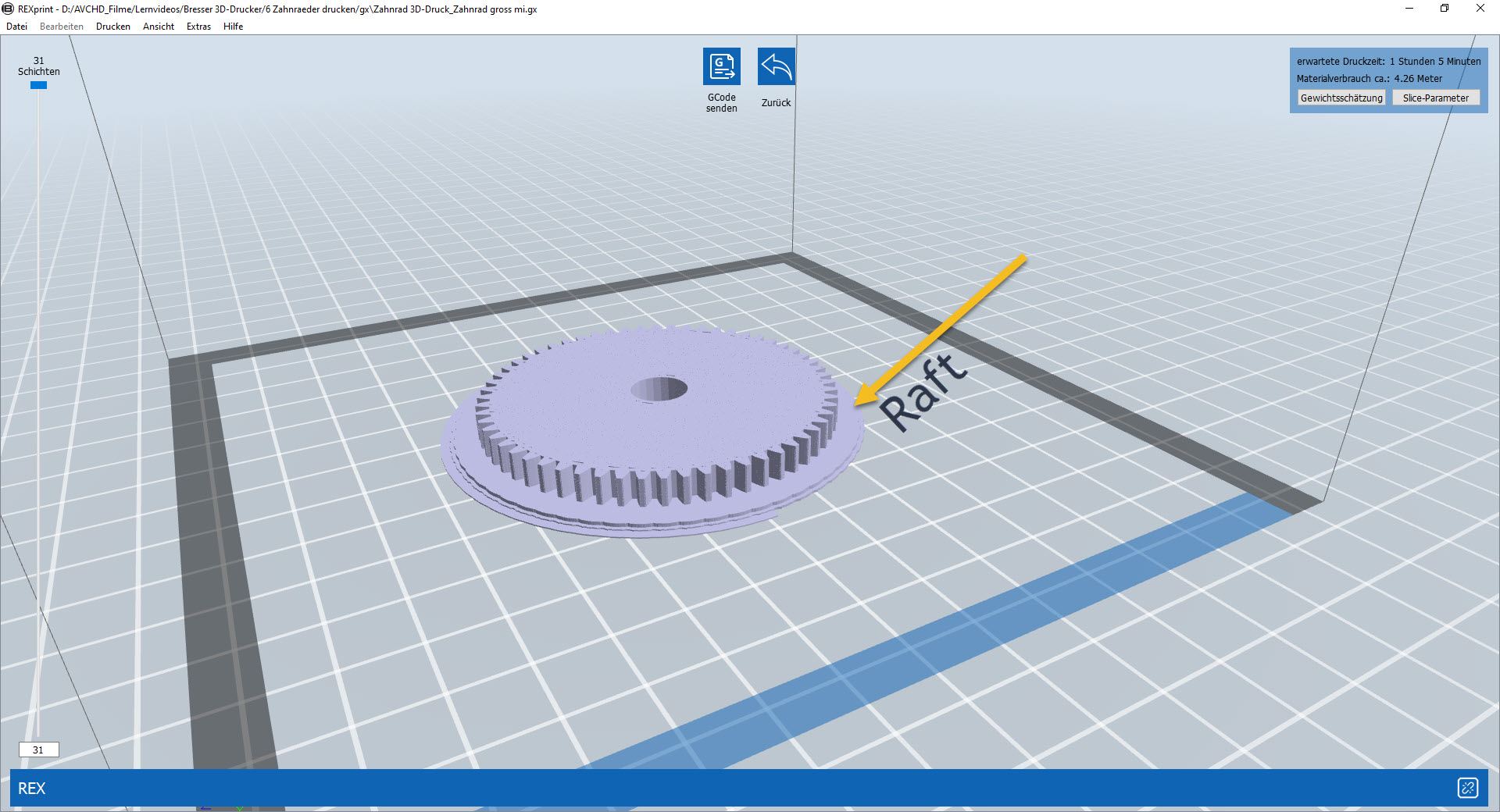The width and height of the screenshot is (1500, 812).
Task: Open the Hilfe menu
Action: pyautogui.click(x=233, y=26)
